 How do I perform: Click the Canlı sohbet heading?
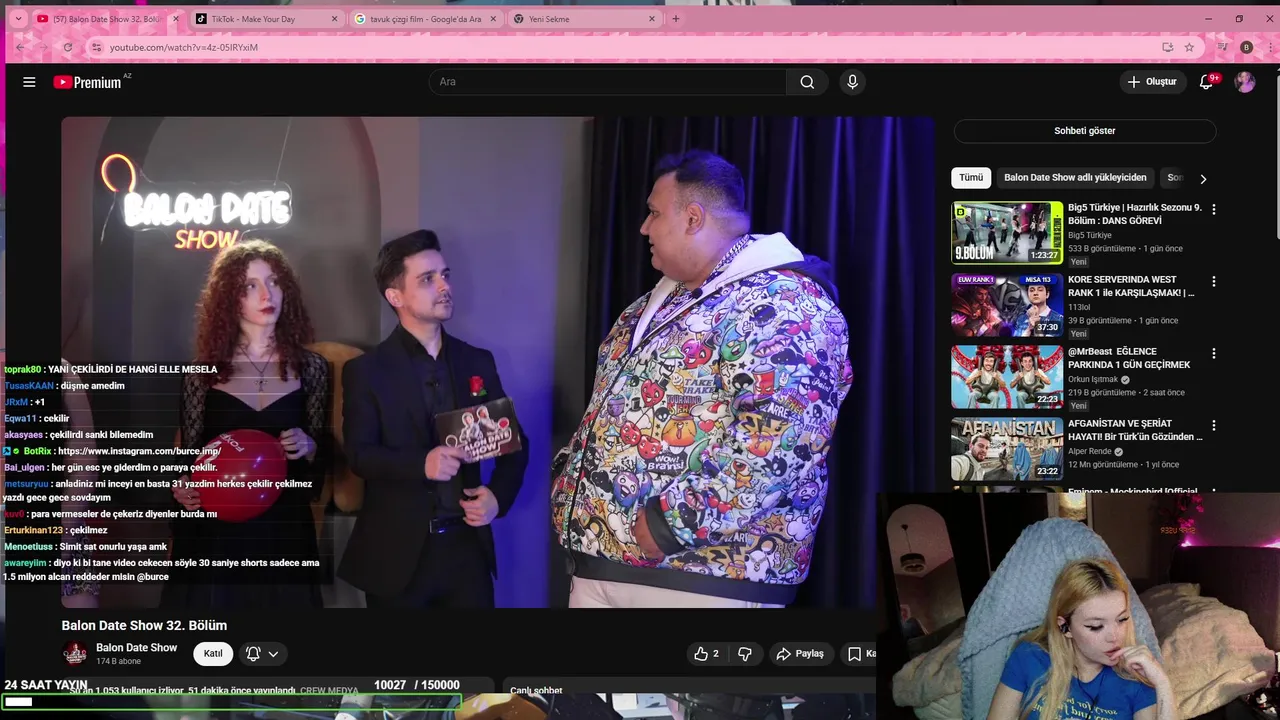point(536,690)
